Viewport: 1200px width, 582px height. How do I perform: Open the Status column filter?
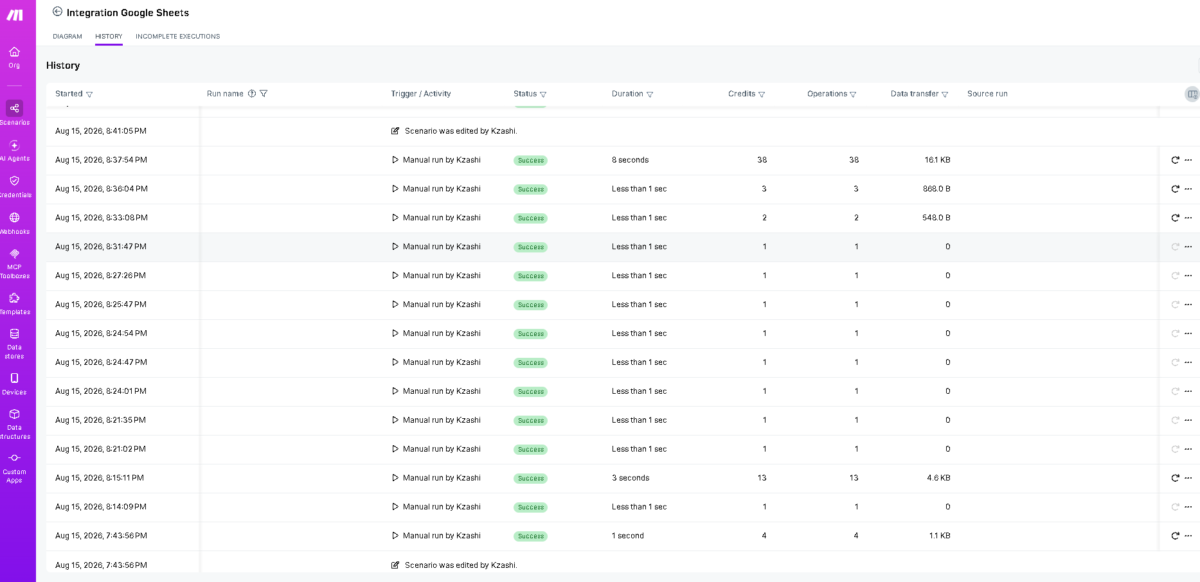(x=543, y=94)
